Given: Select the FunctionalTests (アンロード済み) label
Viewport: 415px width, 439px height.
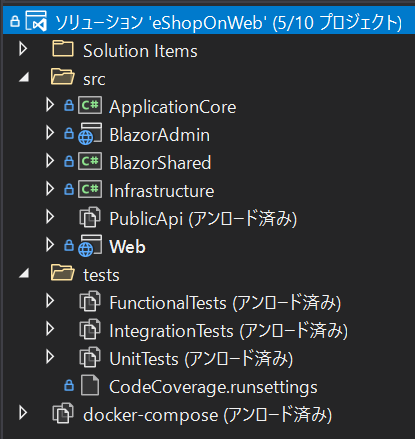Looking at the screenshot, I should pyautogui.click(x=225, y=303).
